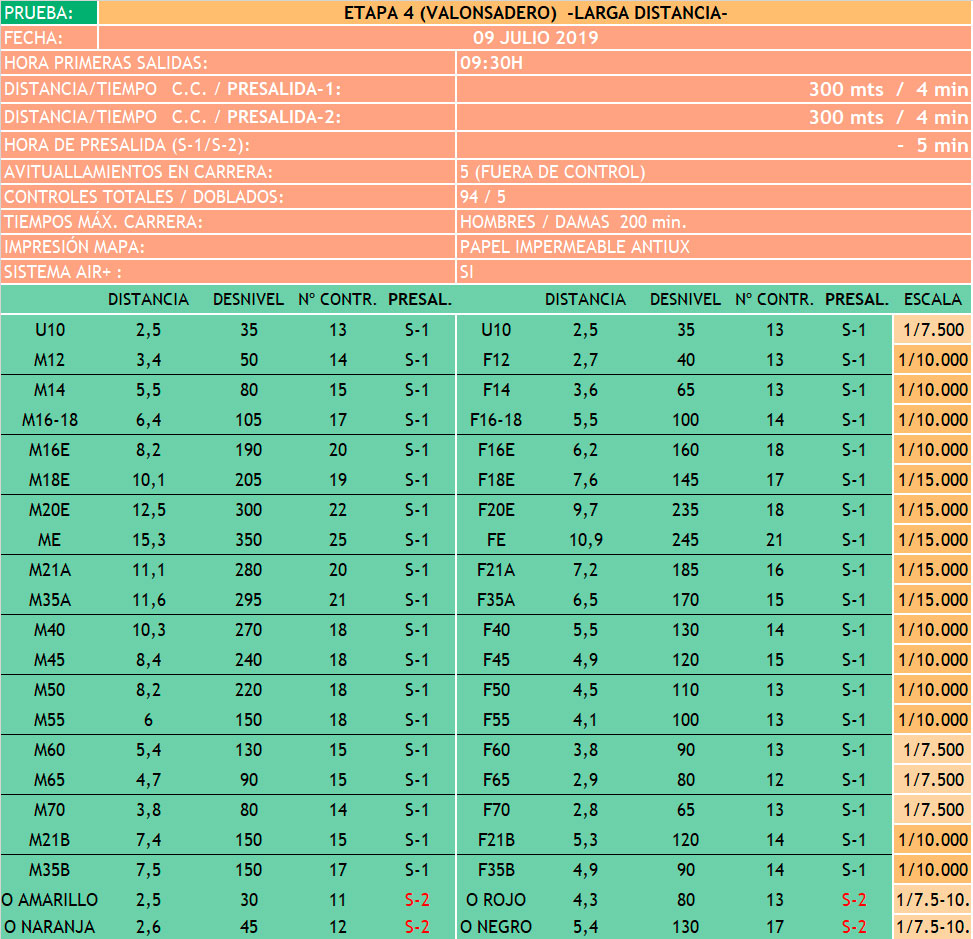Select the 09 JULIO 2019 date cell
The height and width of the screenshot is (939, 973).
point(535,38)
